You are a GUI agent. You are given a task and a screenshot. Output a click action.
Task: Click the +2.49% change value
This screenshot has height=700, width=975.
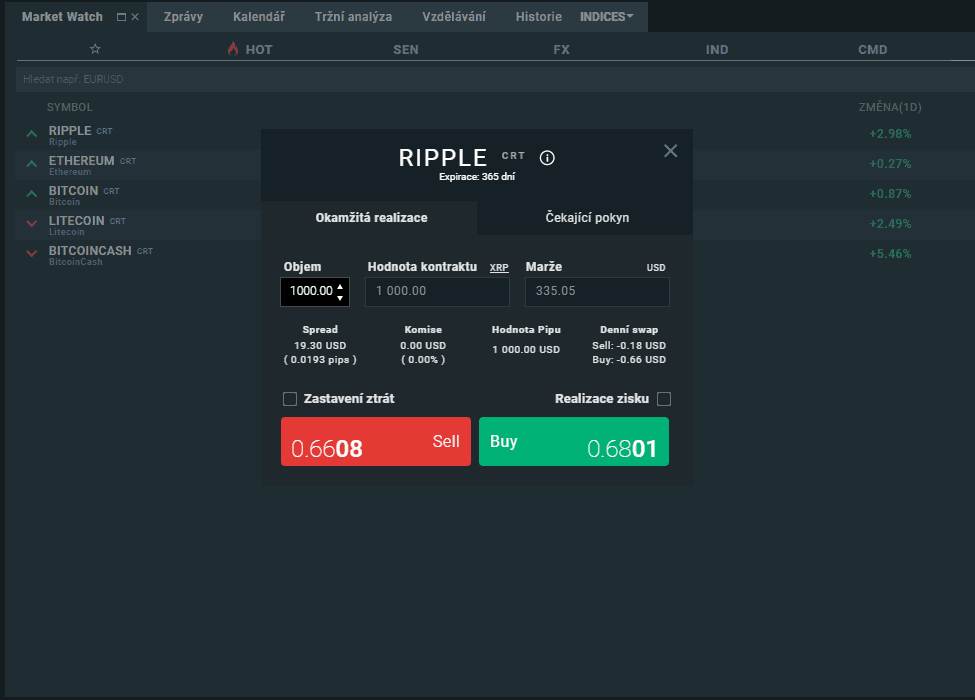point(890,224)
